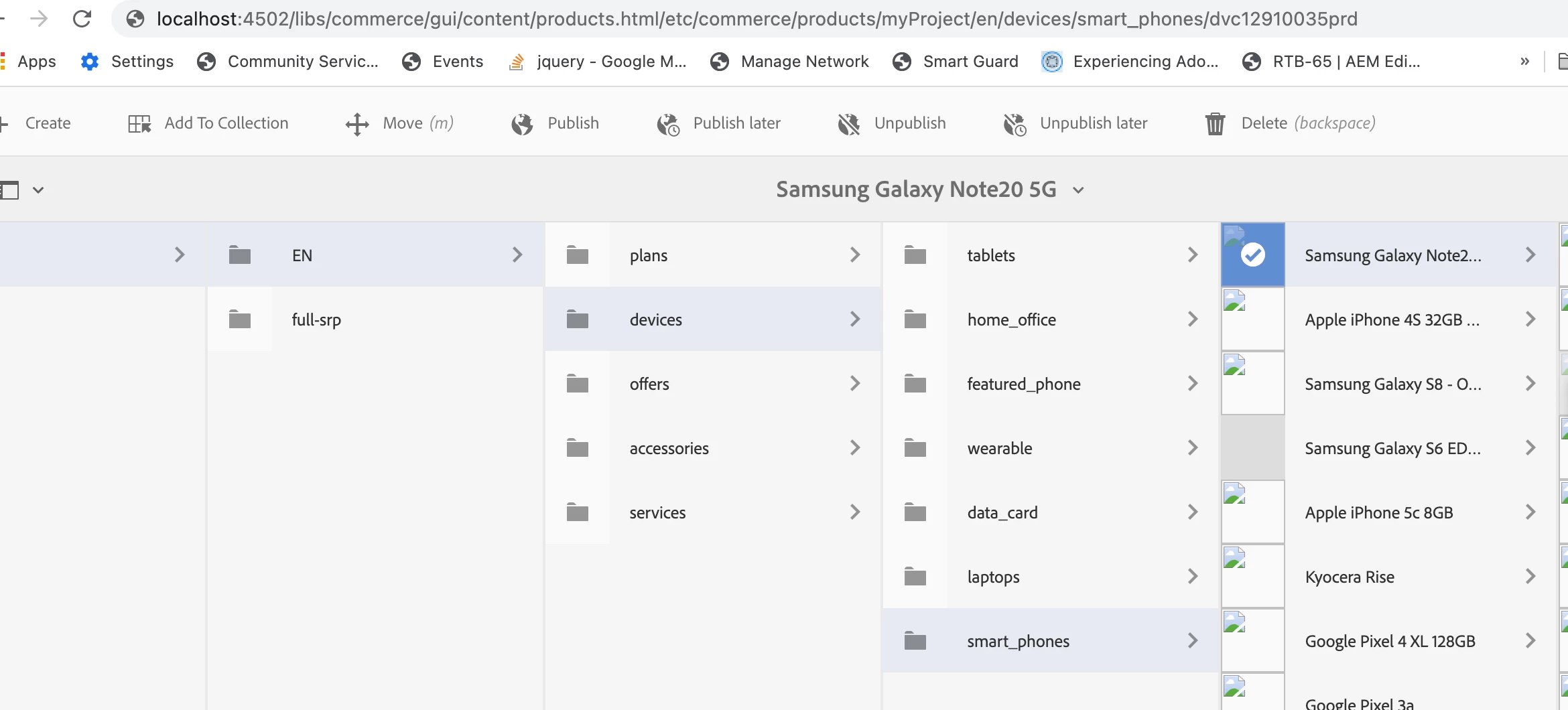Select the Samsung Galaxy S8 - O... text
The image size is (1568, 710).
(1393, 384)
